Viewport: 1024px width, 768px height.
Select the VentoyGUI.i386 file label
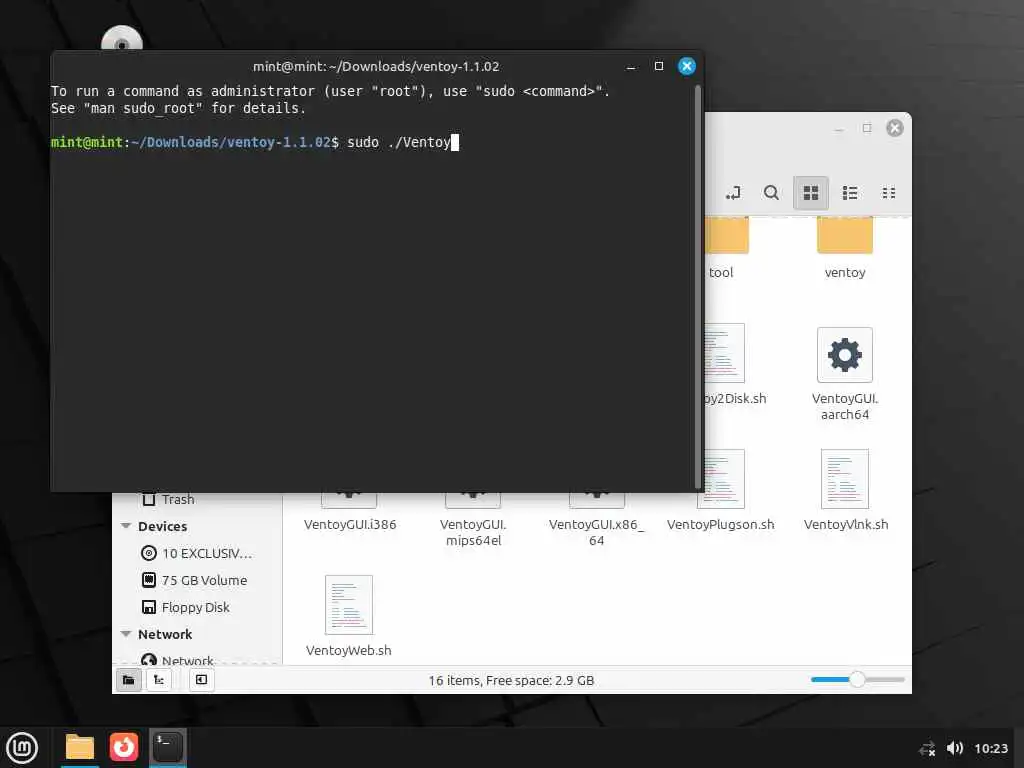(349, 524)
